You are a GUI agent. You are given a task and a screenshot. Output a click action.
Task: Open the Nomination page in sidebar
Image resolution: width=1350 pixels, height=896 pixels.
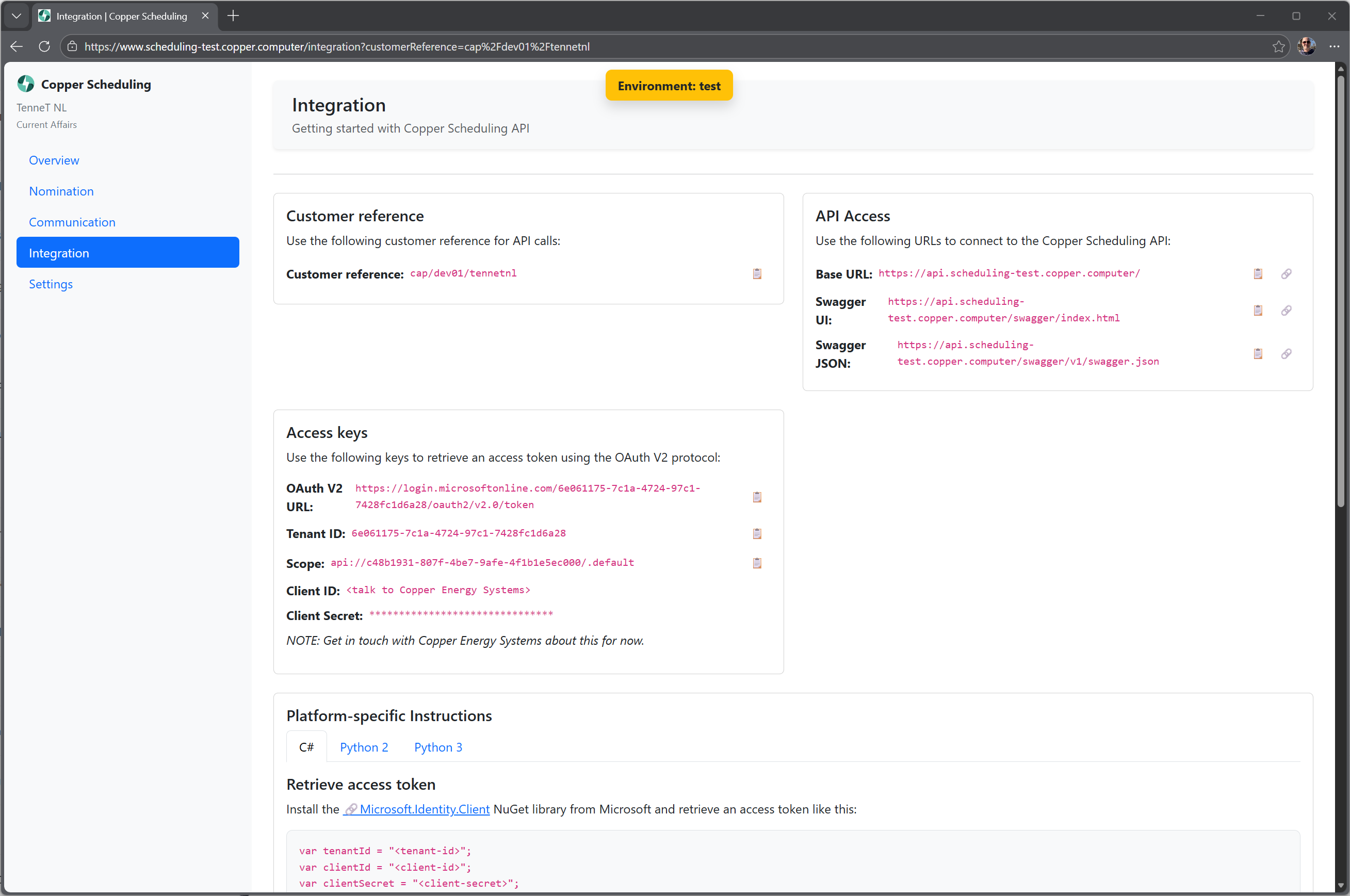(x=61, y=191)
